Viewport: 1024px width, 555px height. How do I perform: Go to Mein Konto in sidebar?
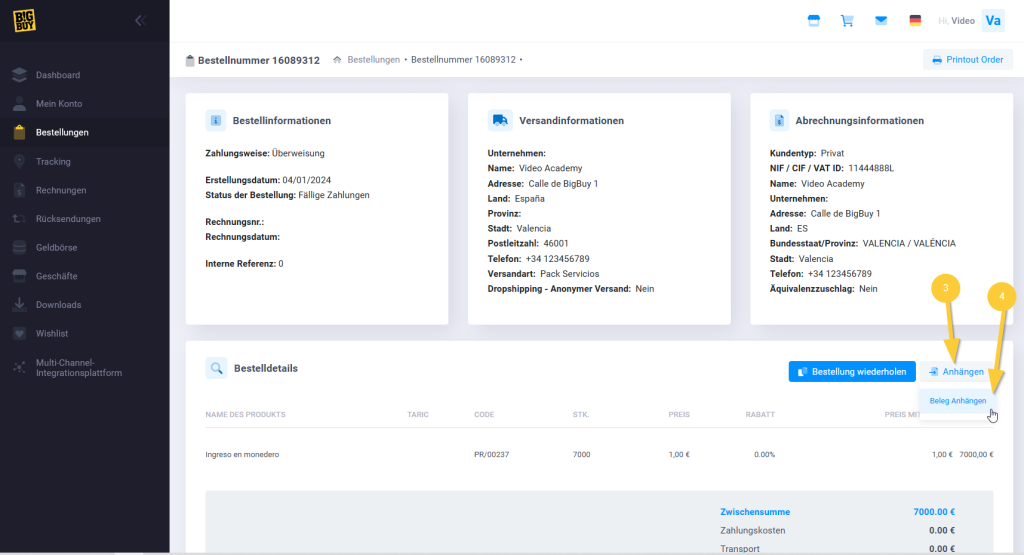[x=59, y=104]
